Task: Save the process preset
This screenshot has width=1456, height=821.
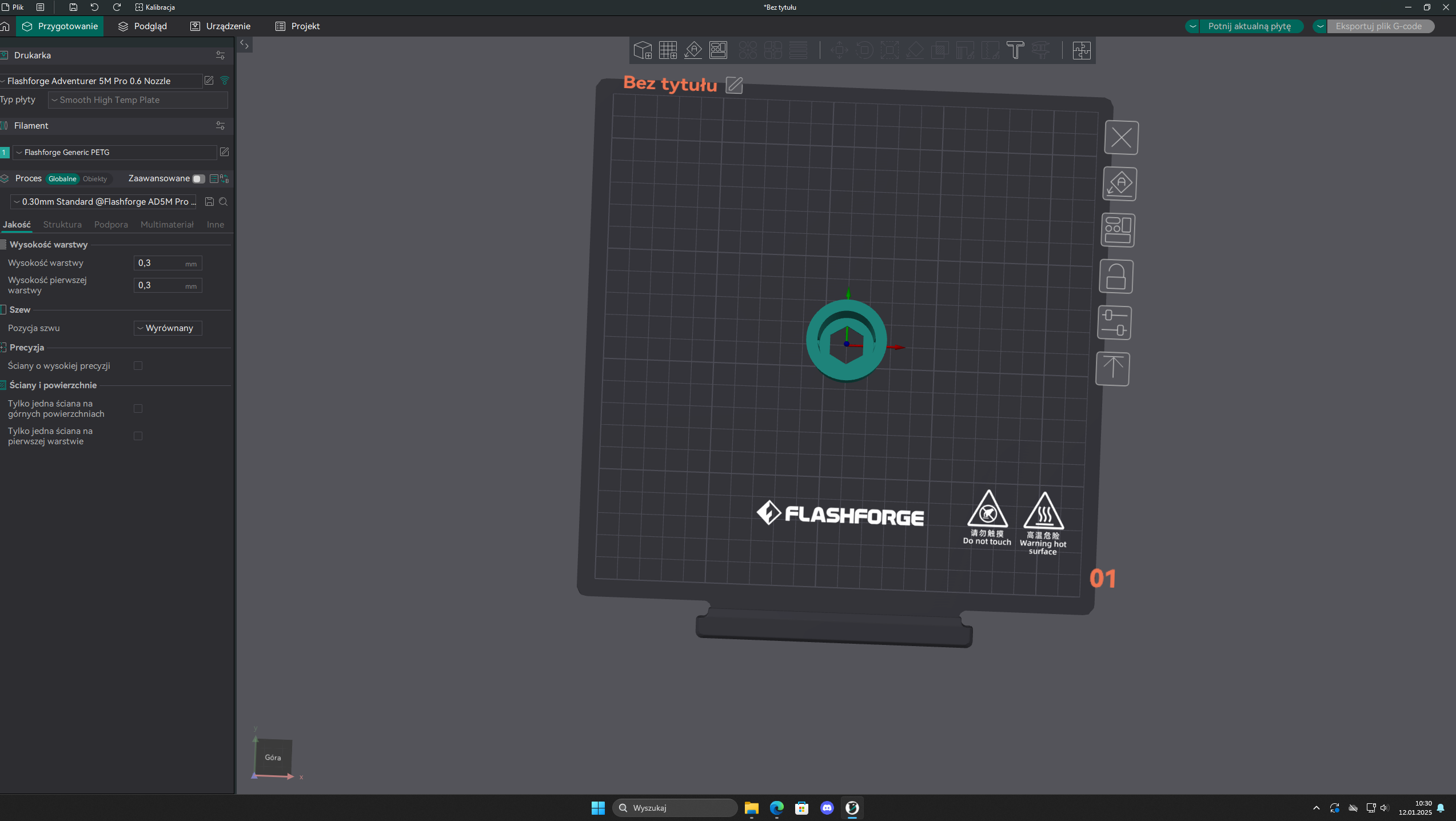Action: [209, 202]
